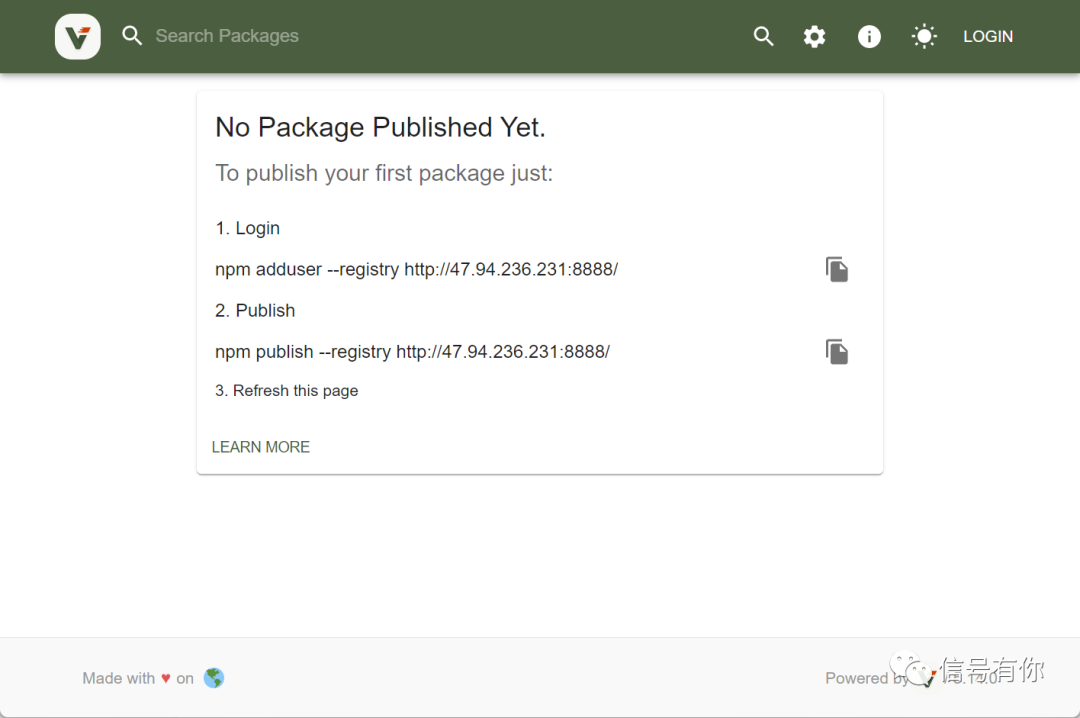Screen dimensions: 1080x718
Task: Click the LOGIN button
Action: click(x=988, y=37)
